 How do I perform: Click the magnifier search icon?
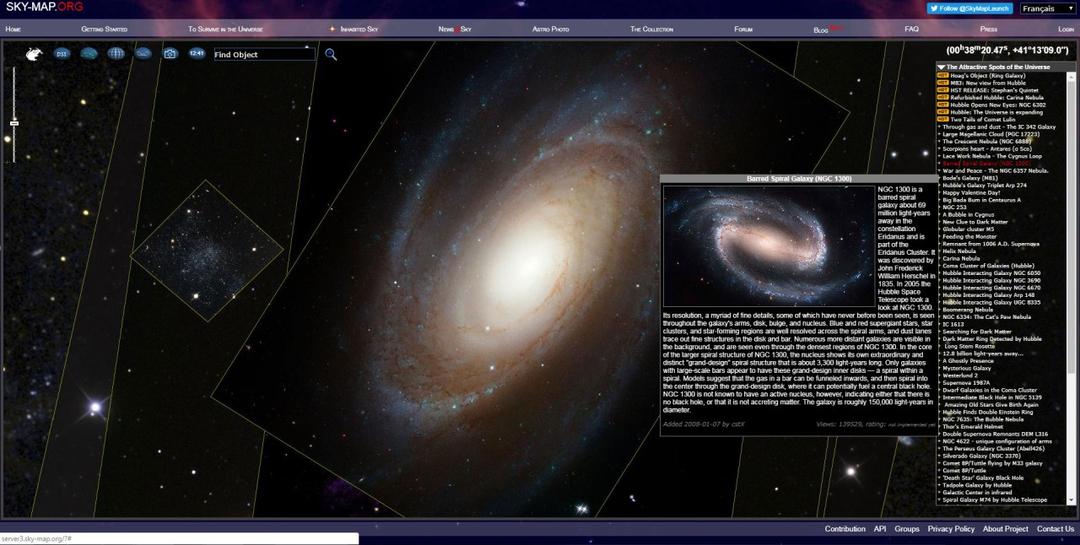pos(331,54)
